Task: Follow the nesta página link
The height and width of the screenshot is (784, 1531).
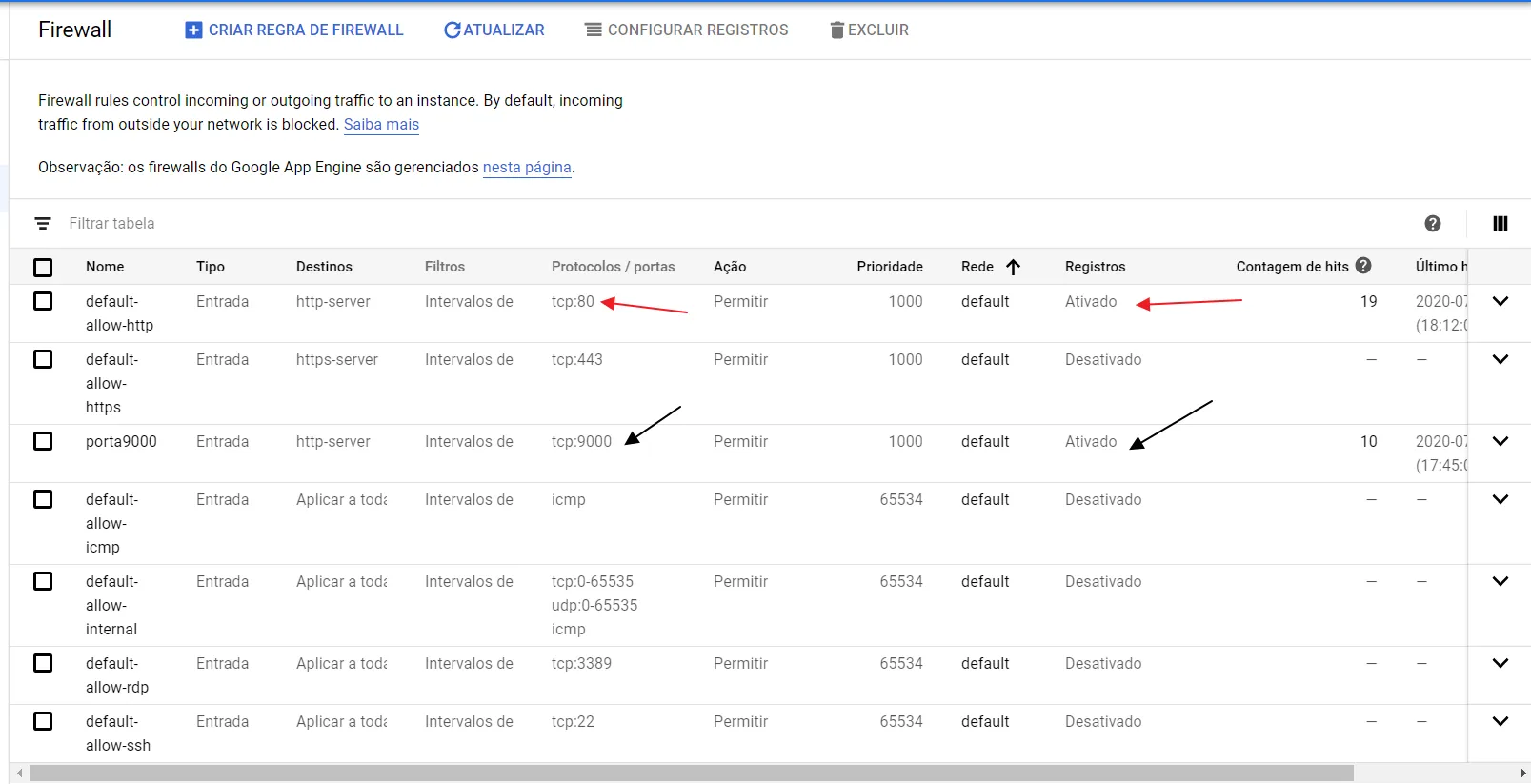Action: pos(527,168)
